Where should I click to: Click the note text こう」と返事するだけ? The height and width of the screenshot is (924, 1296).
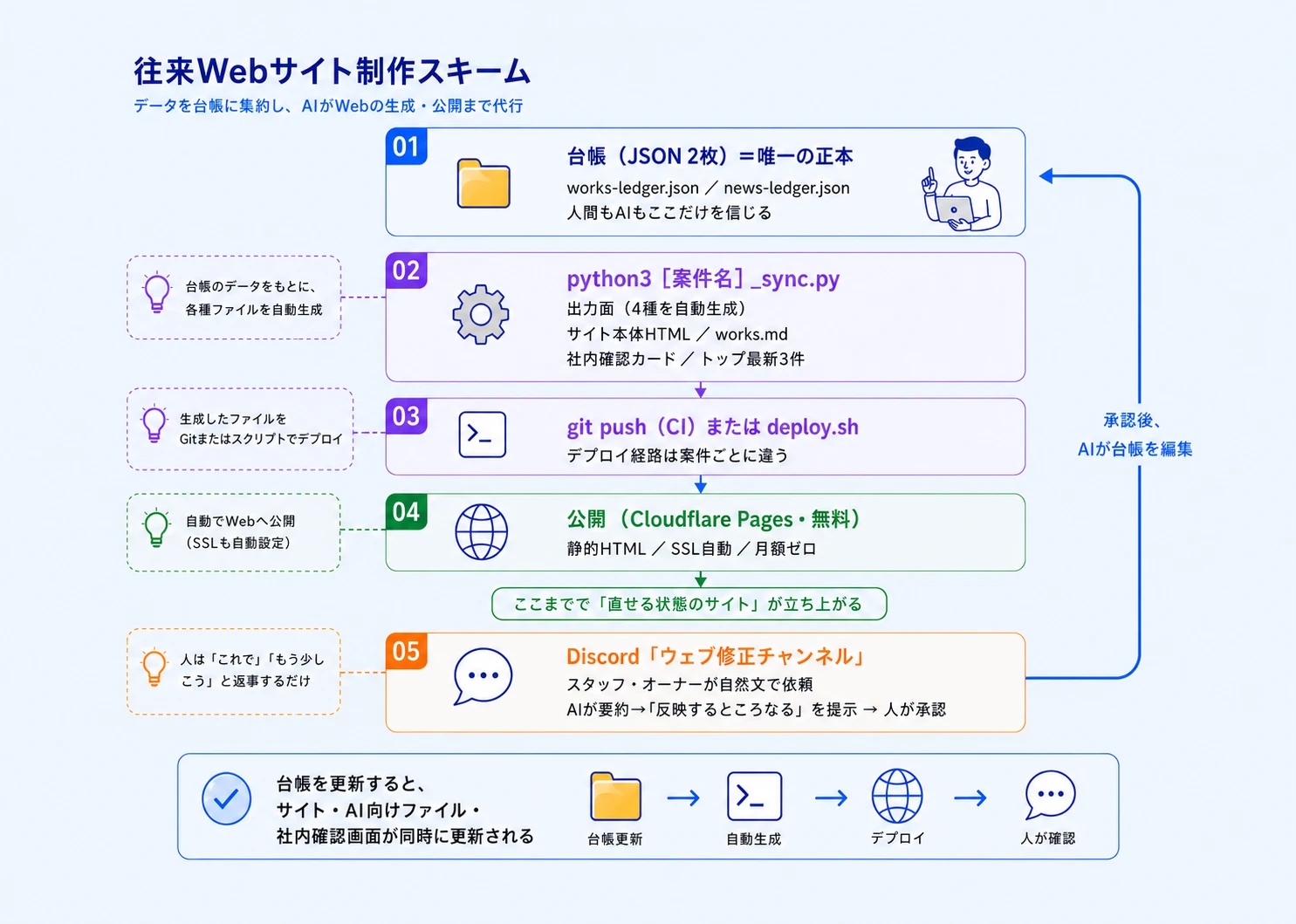245,681
